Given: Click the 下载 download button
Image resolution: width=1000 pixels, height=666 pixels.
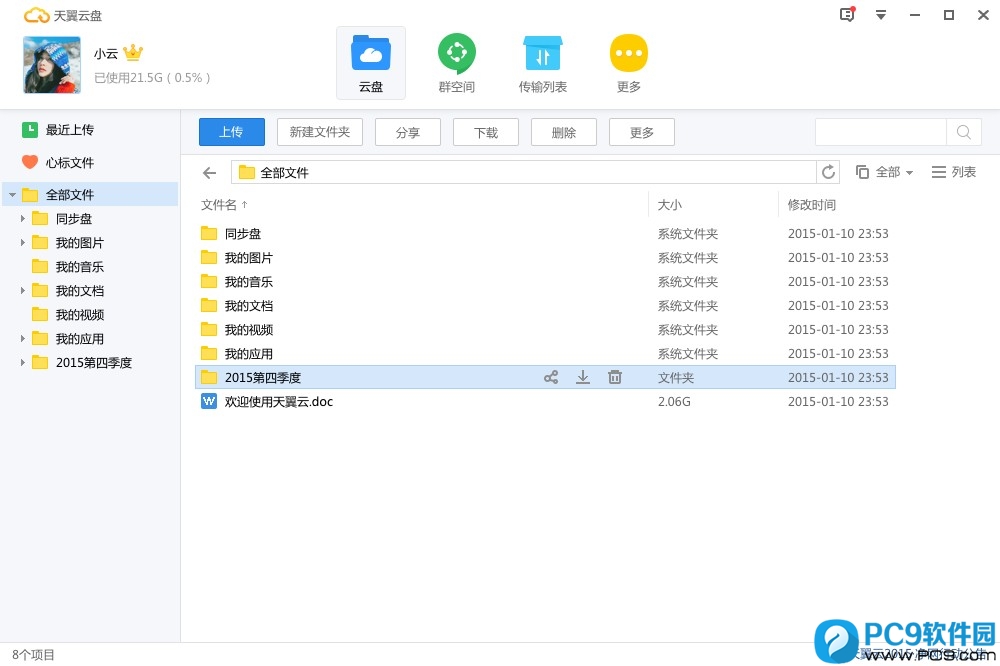Looking at the screenshot, I should (485, 132).
